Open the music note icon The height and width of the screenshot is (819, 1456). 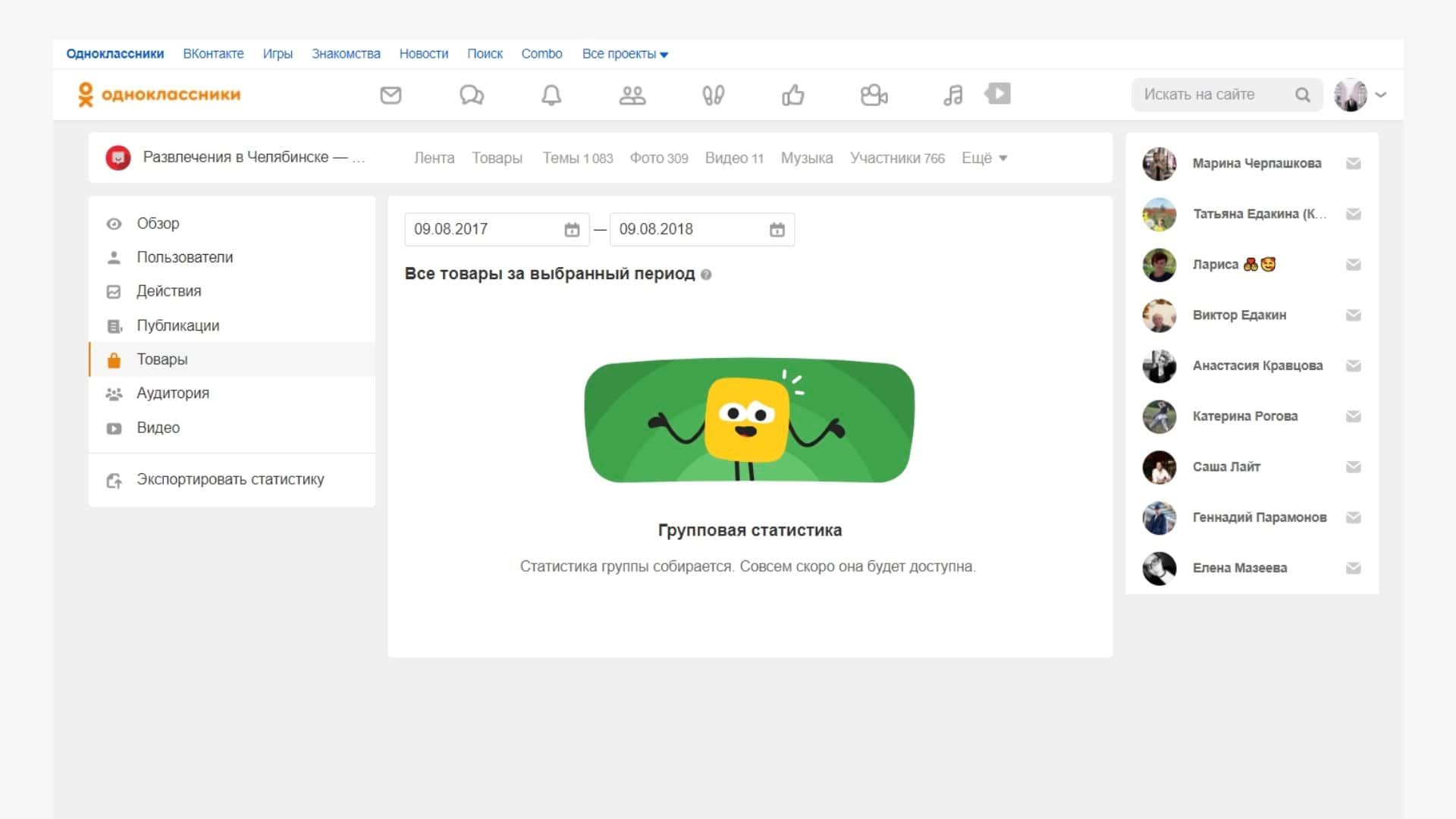953,95
